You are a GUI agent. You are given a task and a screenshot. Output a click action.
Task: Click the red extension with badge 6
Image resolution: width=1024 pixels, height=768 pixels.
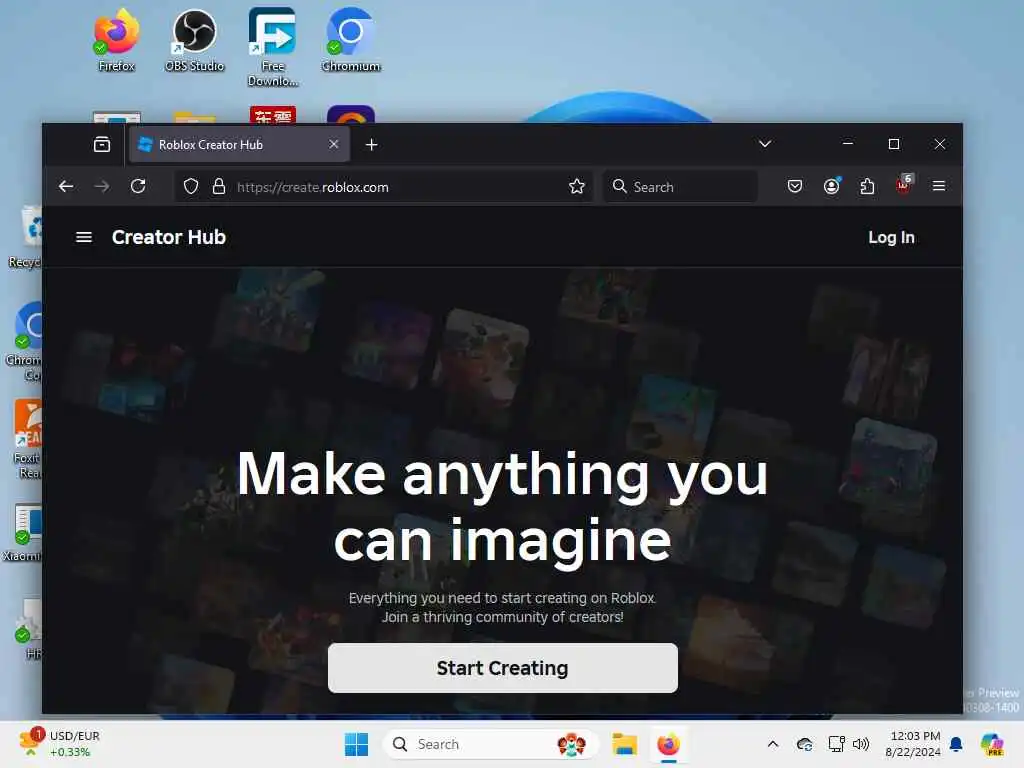pyautogui.click(x=904, y=184)
